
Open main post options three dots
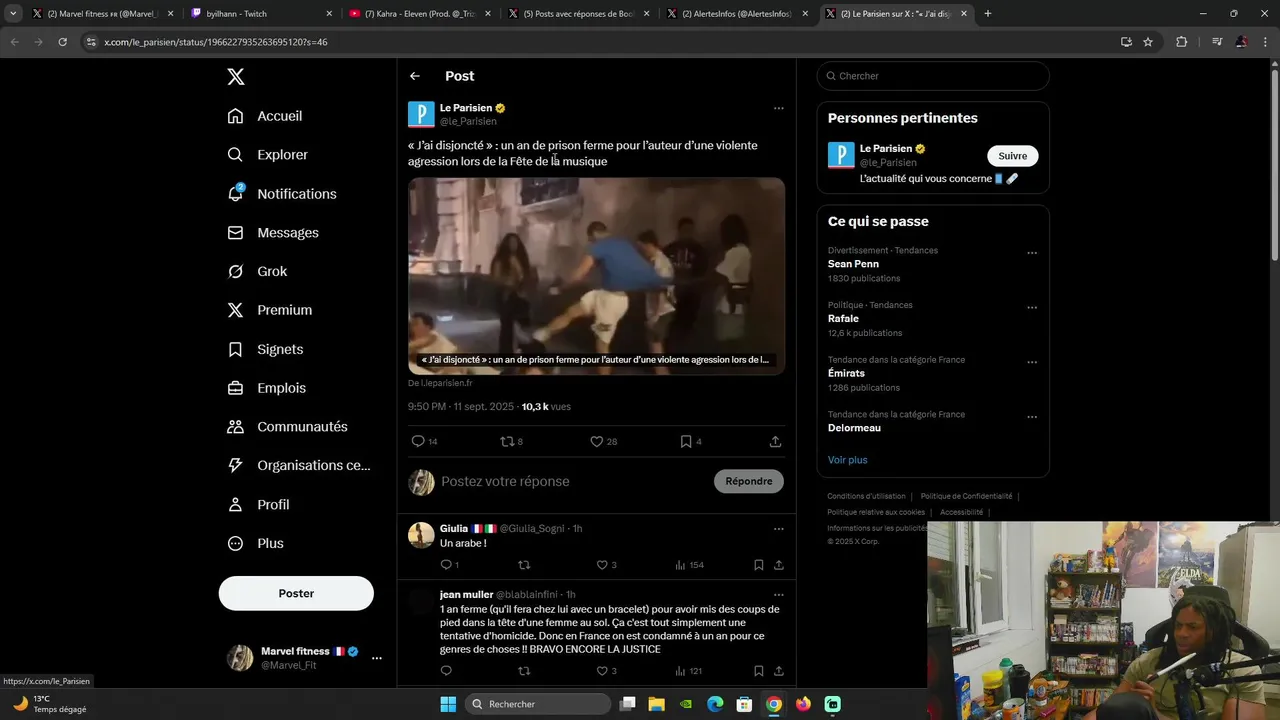coord(778,108)
